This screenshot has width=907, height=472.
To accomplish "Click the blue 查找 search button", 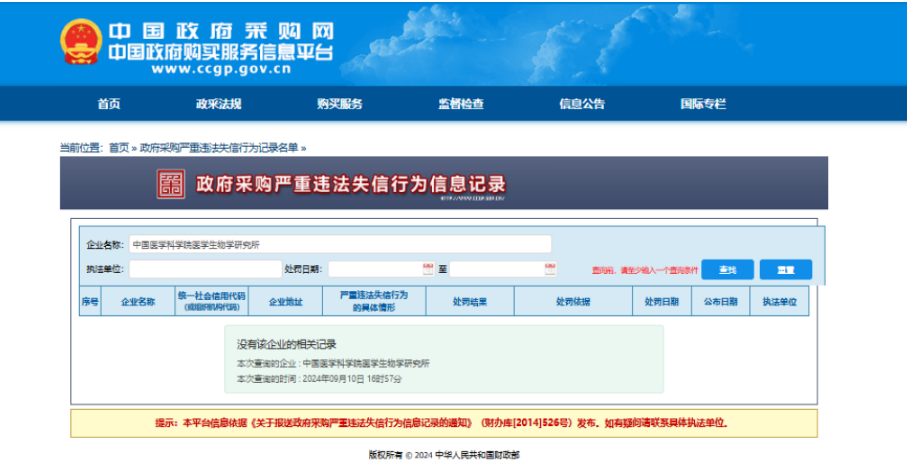I will 728,270.
